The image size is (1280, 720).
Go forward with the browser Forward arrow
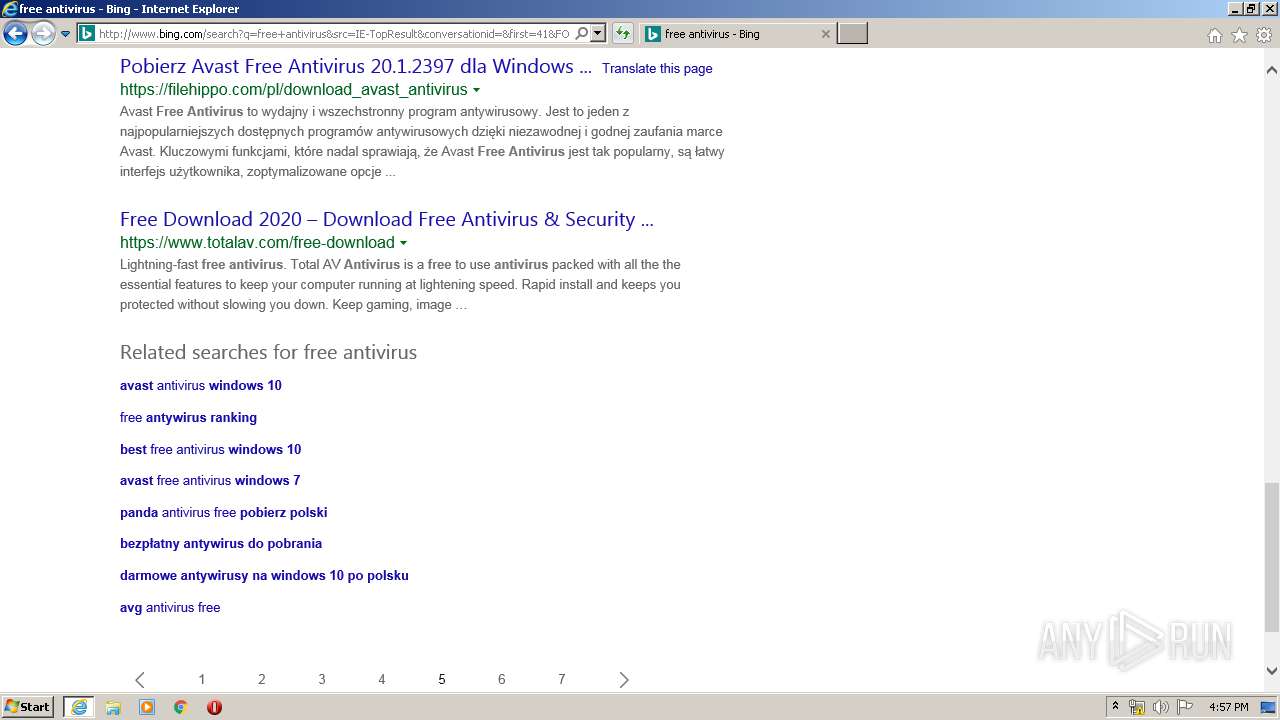coord(43,34)
